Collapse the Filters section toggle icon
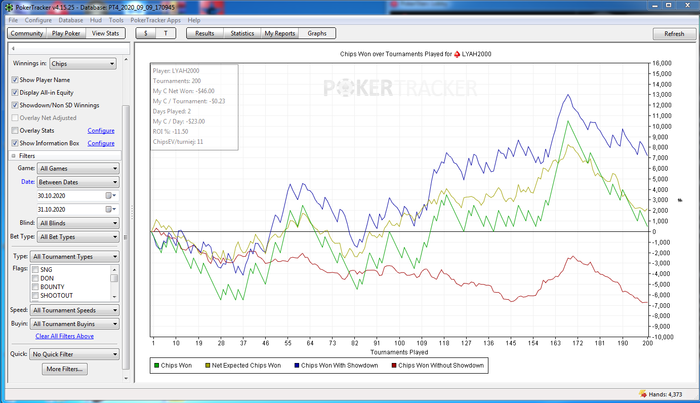Screen dimensions: 700x403 (x=14, y=156)
